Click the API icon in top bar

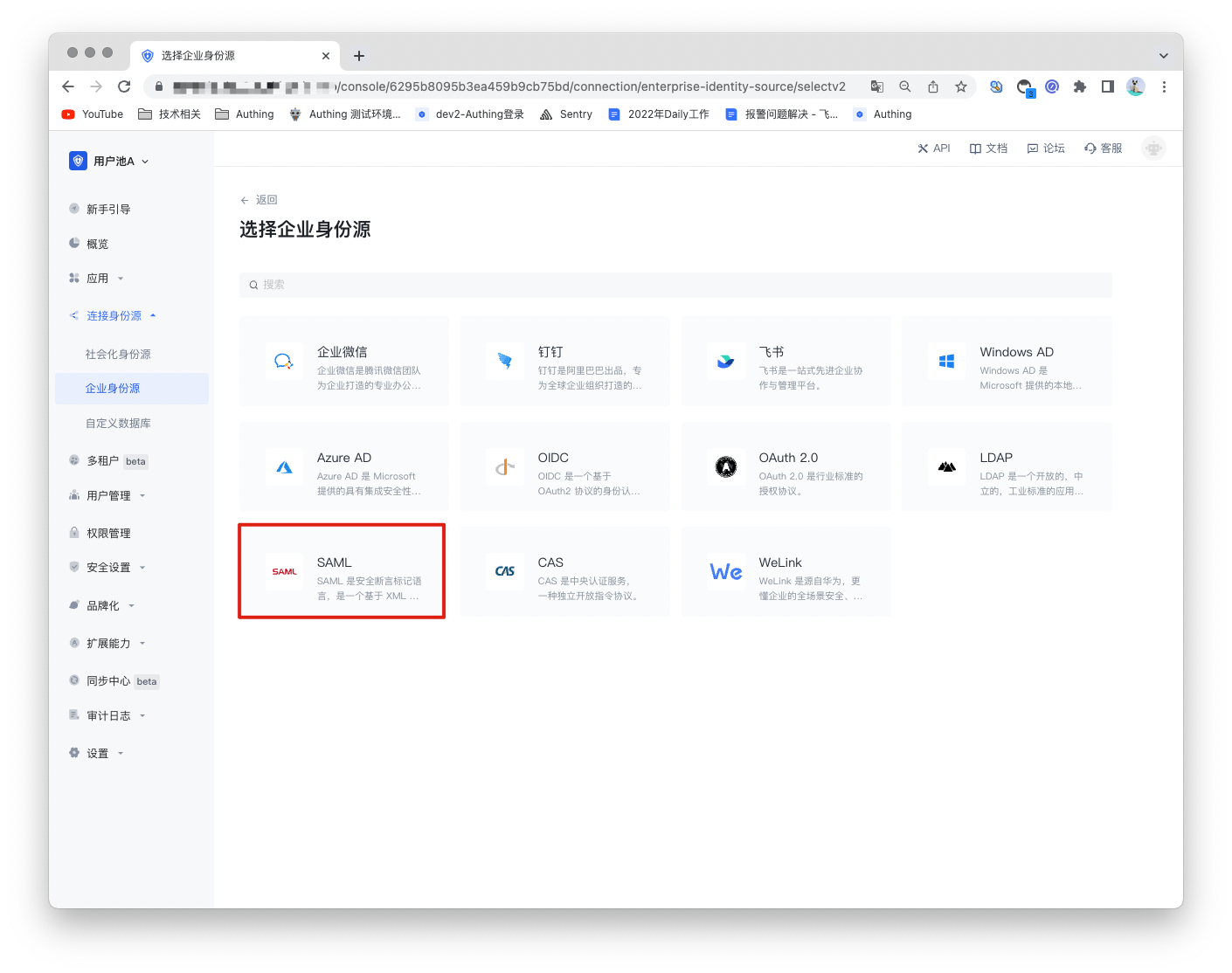coord(922,148)
